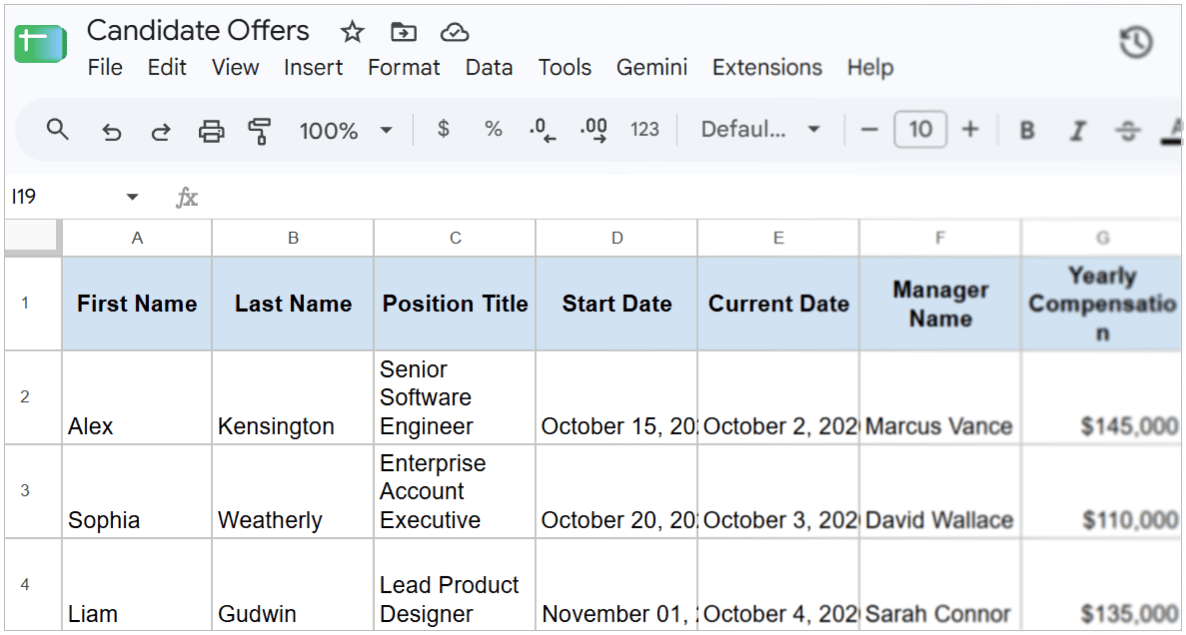Open the File menu
The width and height of the screenshot is (1186, 635).
[x=105, y=67]
